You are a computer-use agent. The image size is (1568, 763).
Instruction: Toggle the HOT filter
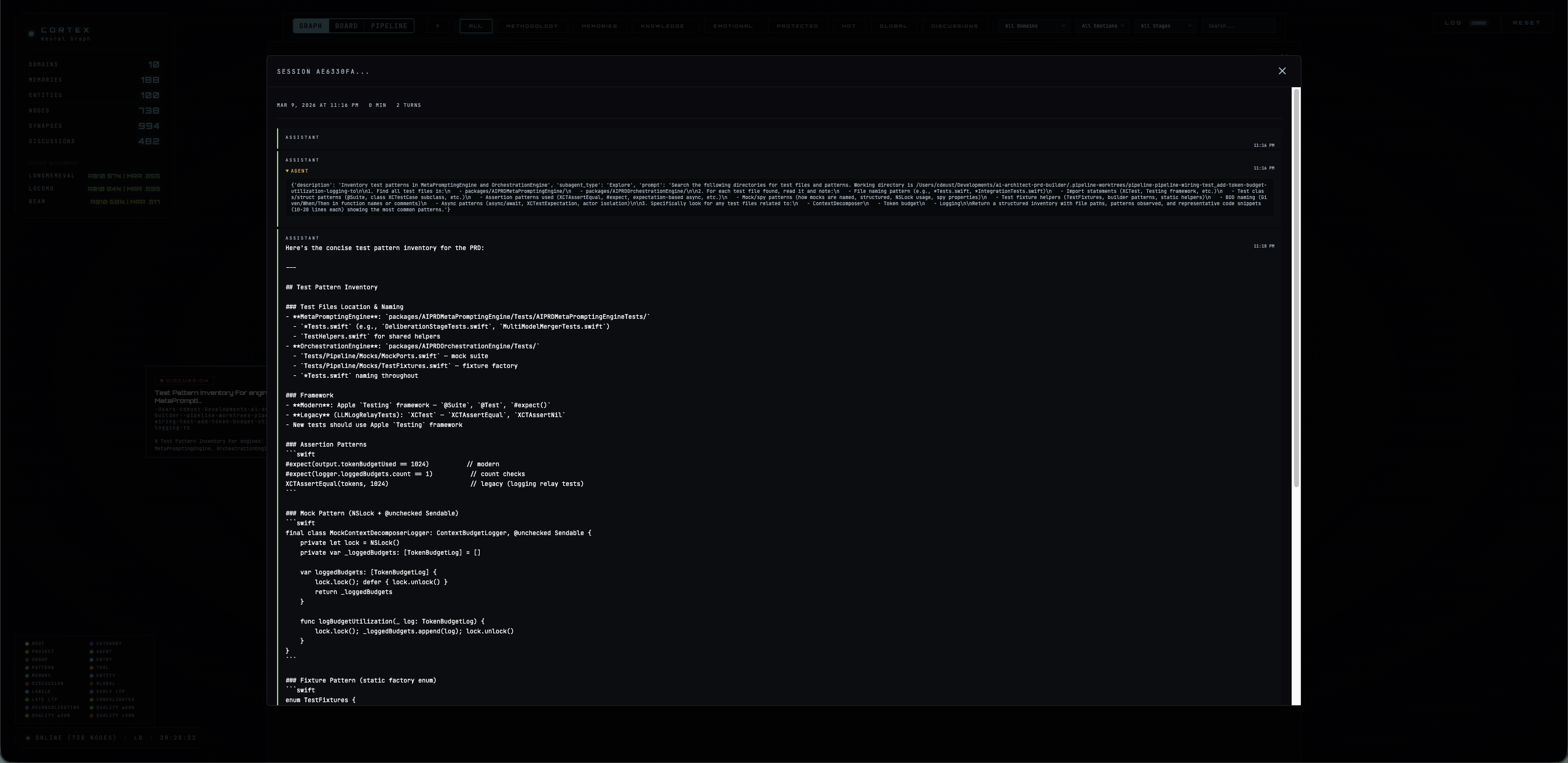pyautogui.click(x=849, y=26)
